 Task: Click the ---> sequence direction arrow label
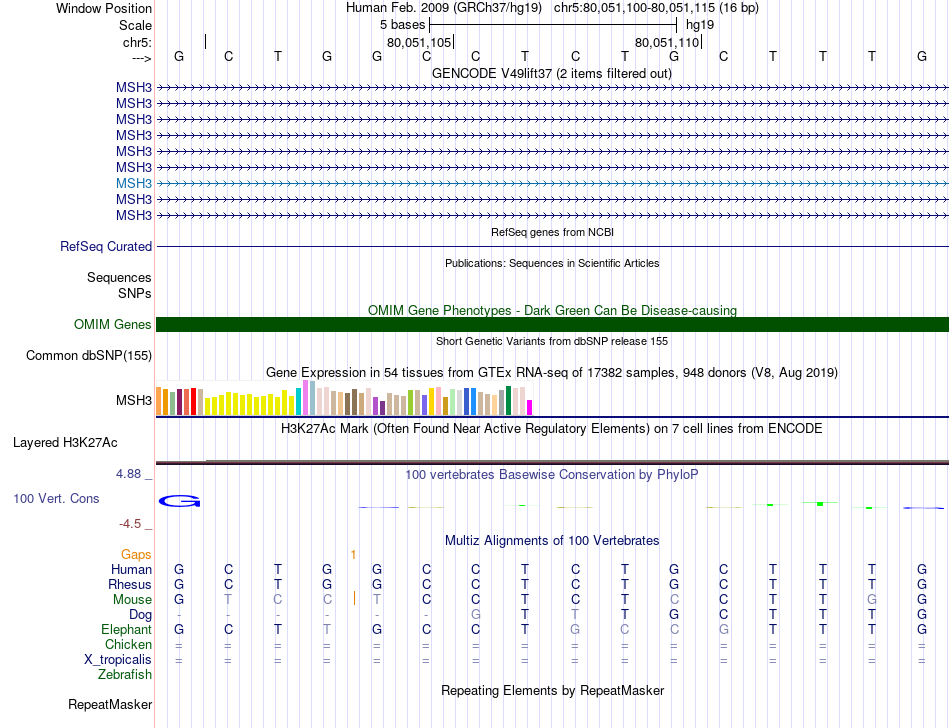tap(142, 58)
